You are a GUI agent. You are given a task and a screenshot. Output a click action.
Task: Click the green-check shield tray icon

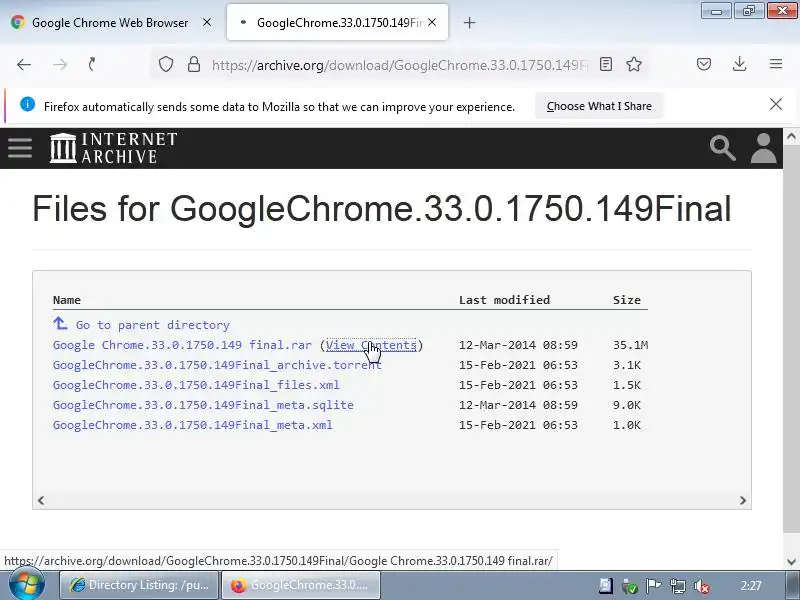(630, 586)
